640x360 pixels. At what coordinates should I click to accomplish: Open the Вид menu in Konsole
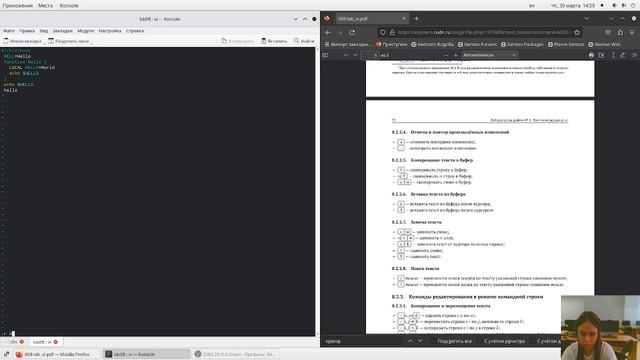tap(44, 31)
